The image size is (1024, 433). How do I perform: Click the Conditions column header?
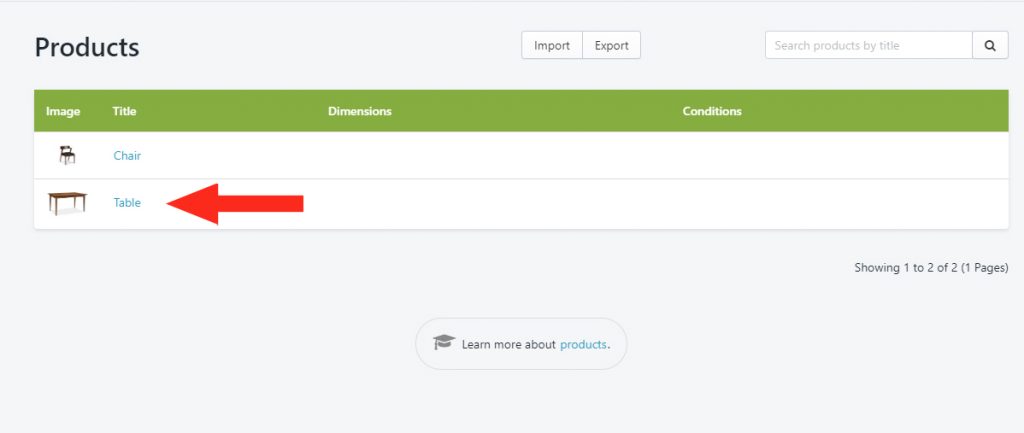point(712,111)
